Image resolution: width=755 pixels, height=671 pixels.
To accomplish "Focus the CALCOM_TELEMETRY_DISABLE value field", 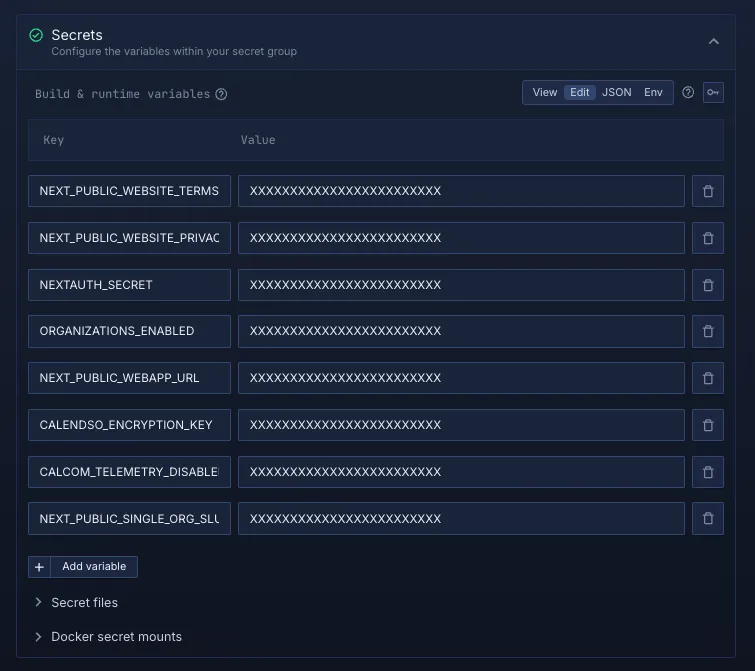I will [x=461, y=472].
